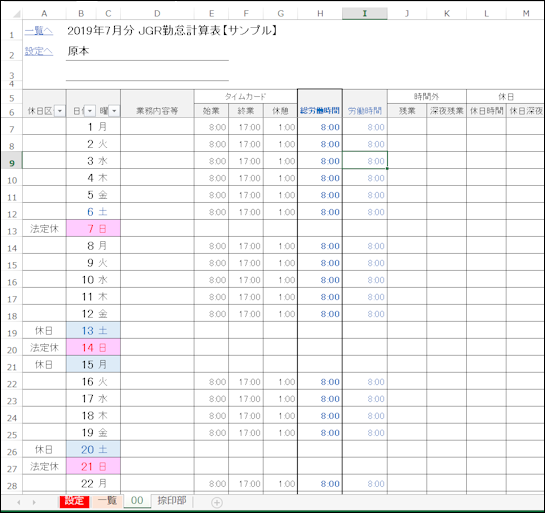This screenshot has height=513, width=545.
Task: Click 法定休 in row 13
Action: [44, 228]
